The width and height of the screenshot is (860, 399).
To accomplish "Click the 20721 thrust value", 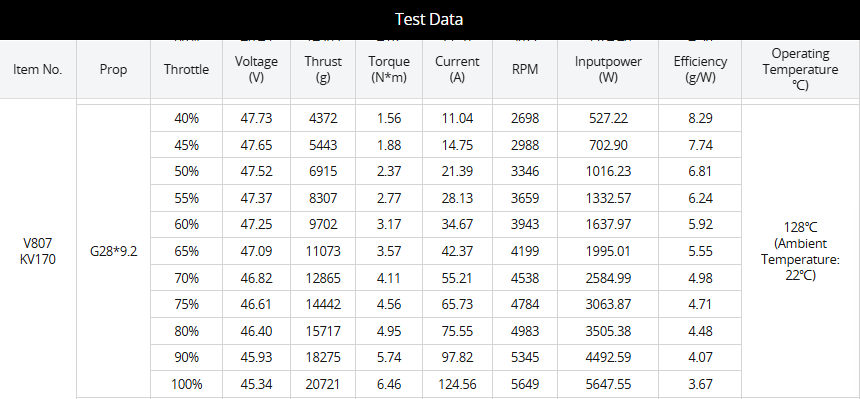I will pos(323,384).
